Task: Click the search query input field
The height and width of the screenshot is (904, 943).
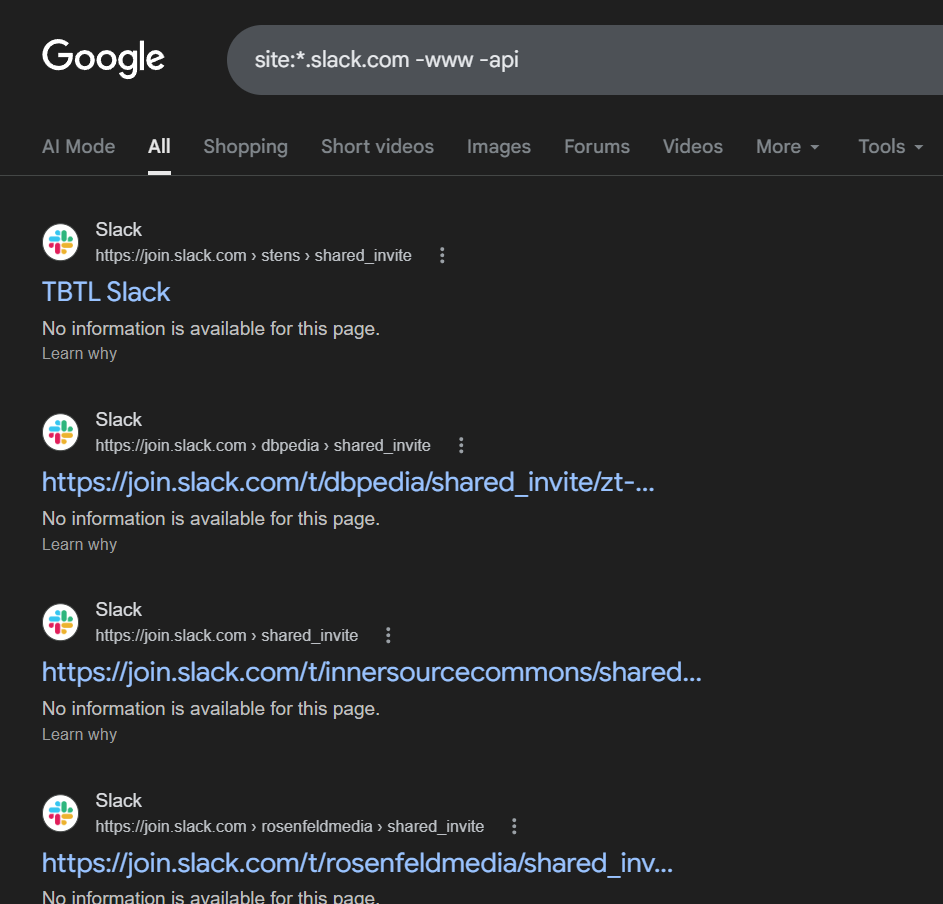Action: (580, 60)
